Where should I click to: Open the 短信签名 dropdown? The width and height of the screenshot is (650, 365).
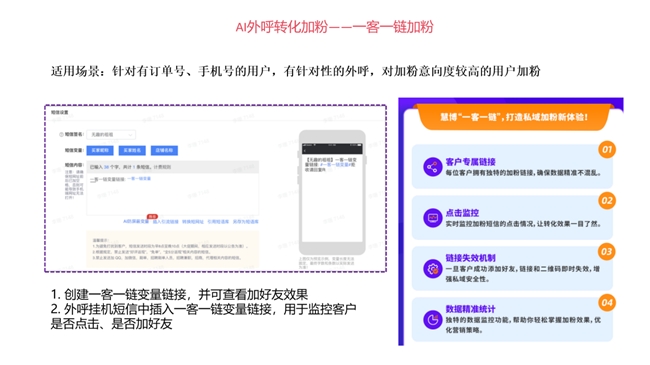[111, 134]
